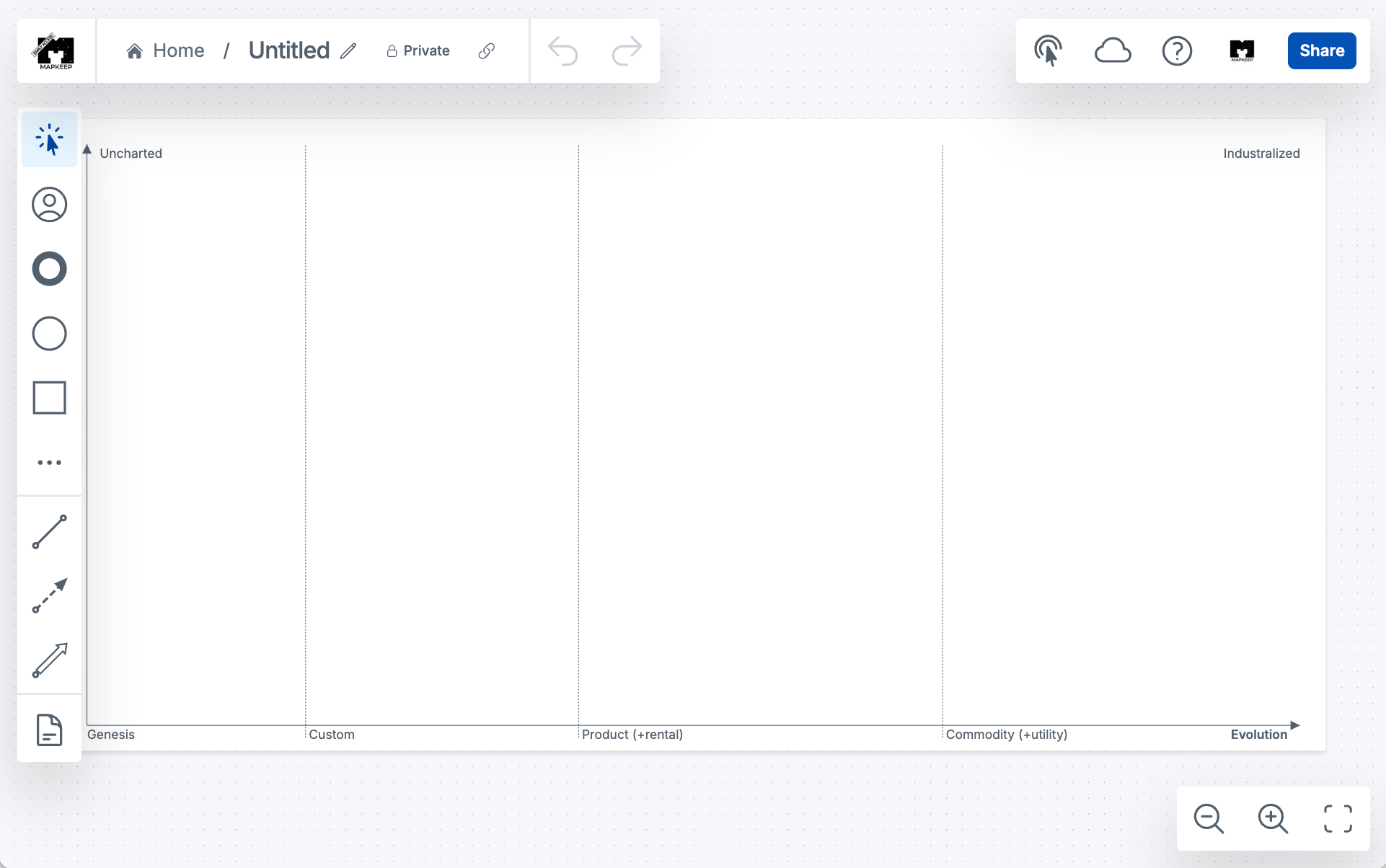Select the pointer selection tool
The height and width of the screenshot is (868, 1386).
pos(49,140)
